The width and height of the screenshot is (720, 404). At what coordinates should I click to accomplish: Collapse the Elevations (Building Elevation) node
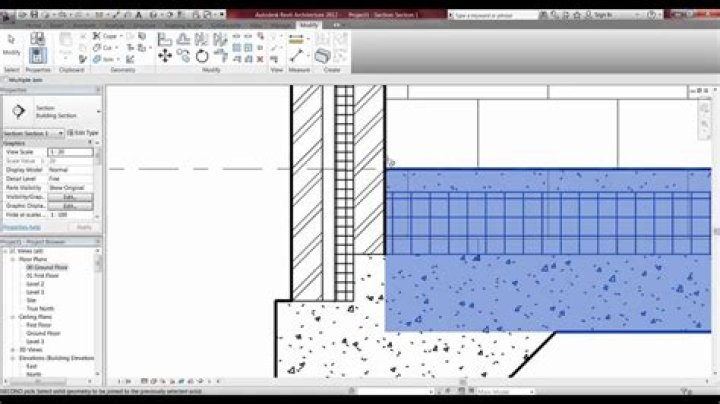coord(13,358)
